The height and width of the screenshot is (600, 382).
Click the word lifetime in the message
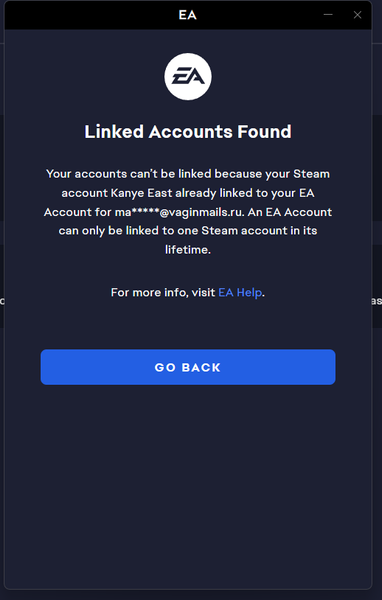(187, 250)
